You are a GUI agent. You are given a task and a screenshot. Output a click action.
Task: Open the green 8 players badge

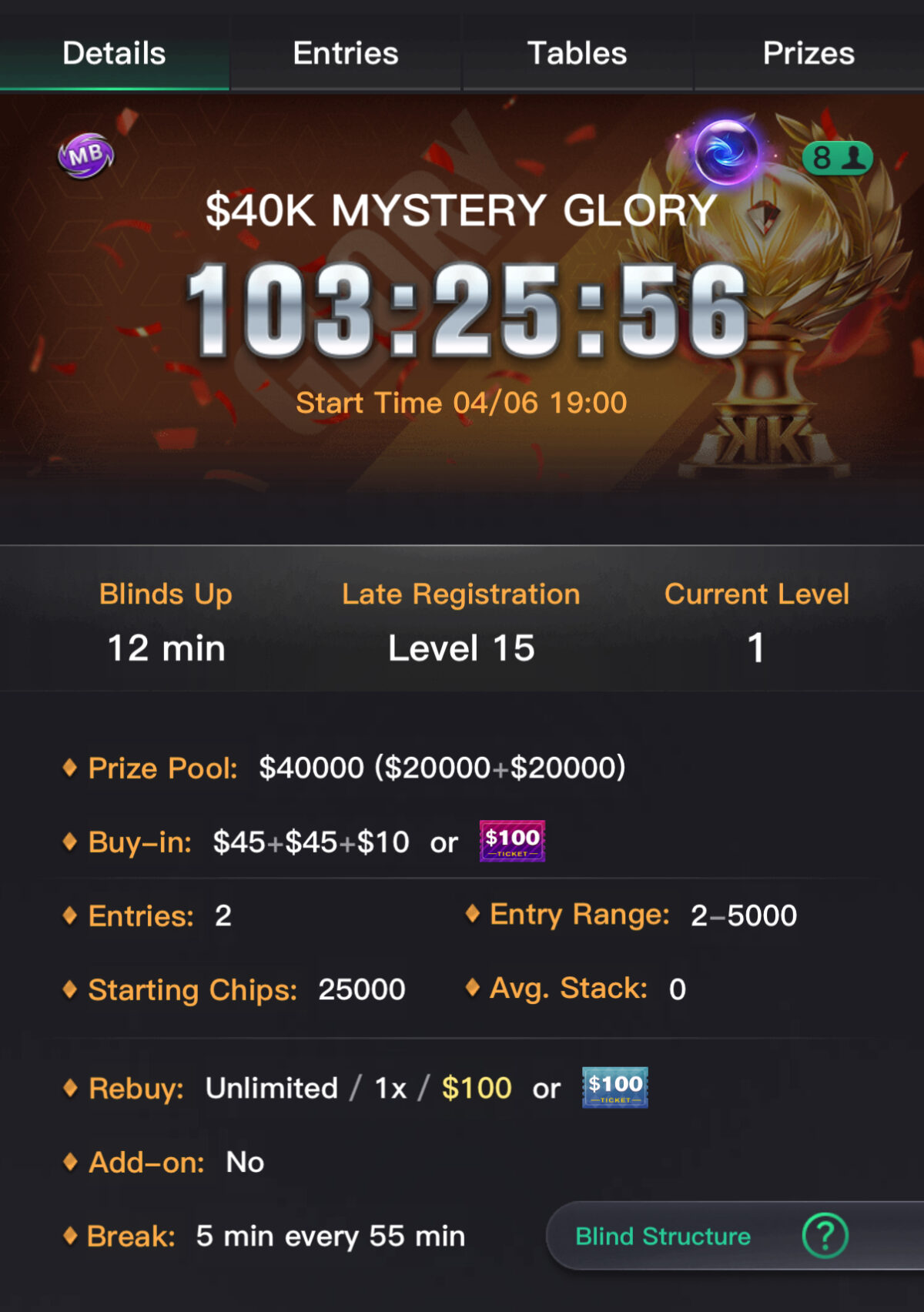point(838,158)
